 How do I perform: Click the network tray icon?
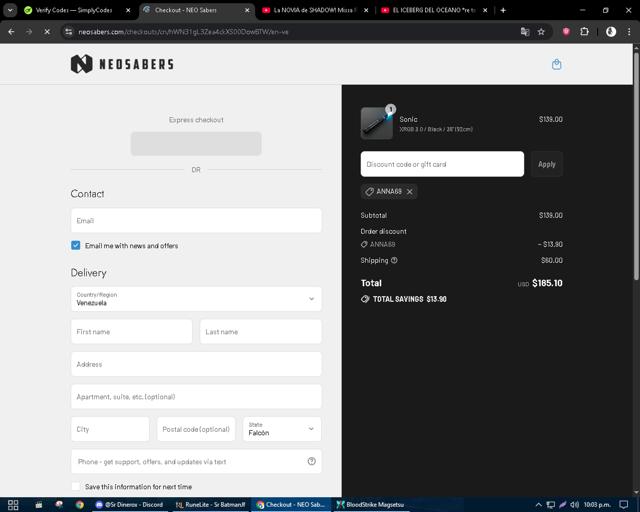coord(550,505)
